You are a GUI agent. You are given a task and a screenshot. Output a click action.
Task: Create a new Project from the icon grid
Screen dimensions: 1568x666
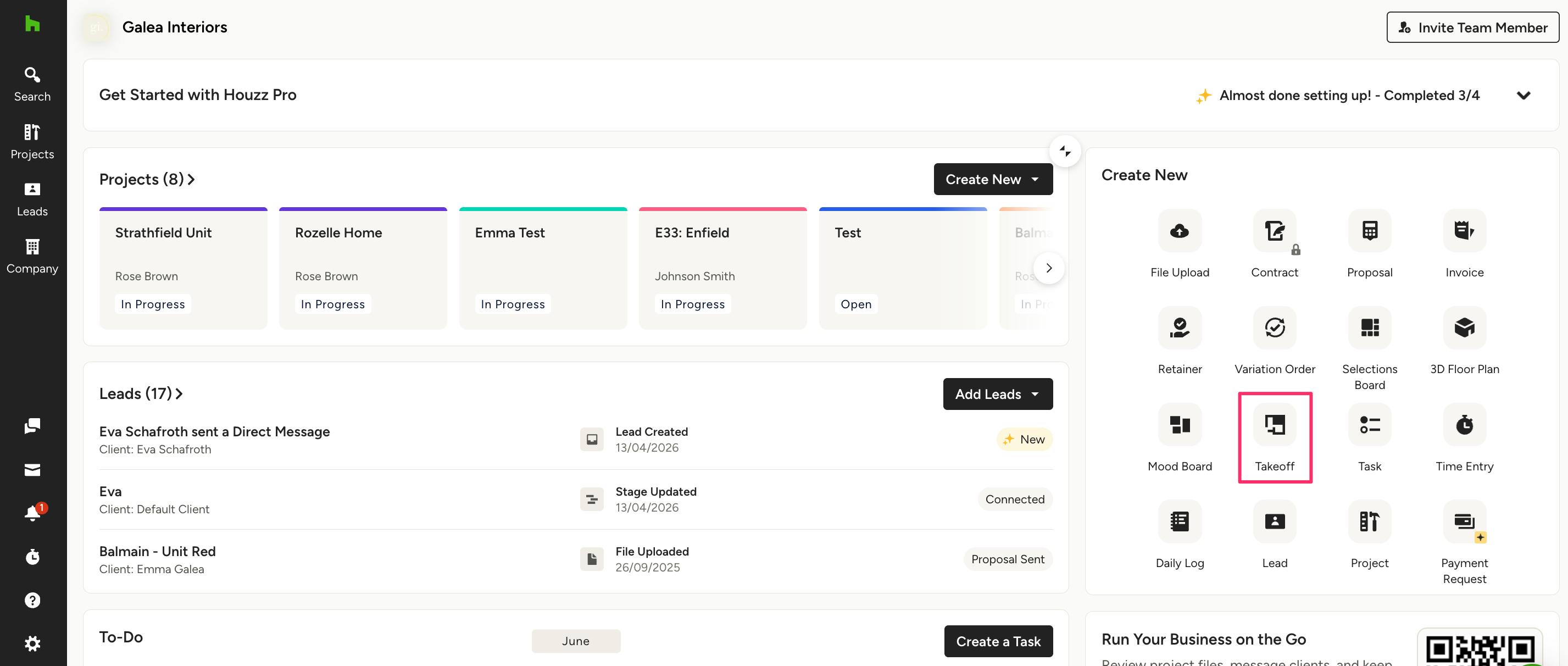click(x=1370, y=535)
